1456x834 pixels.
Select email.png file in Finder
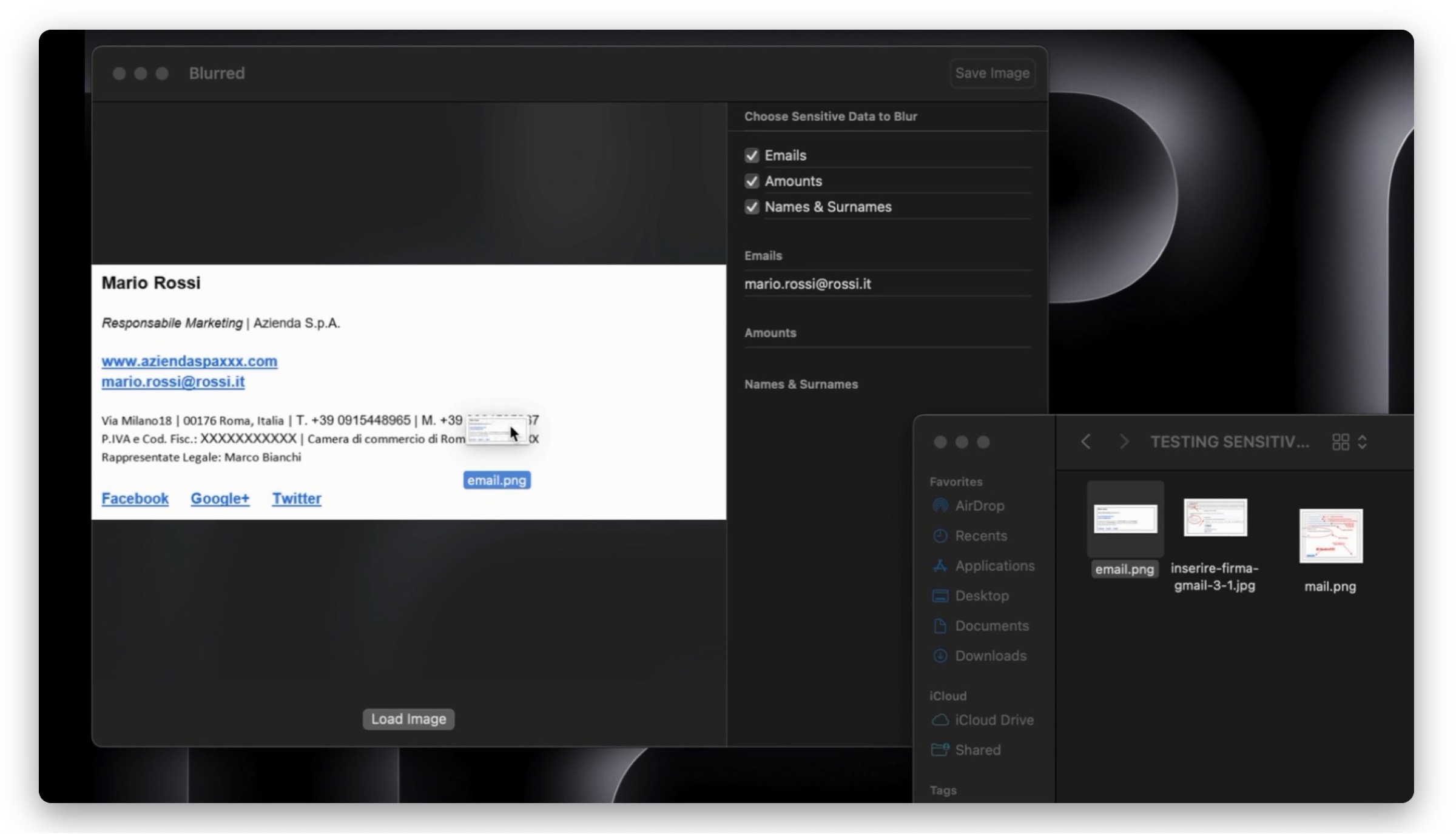click(1125, 520)
